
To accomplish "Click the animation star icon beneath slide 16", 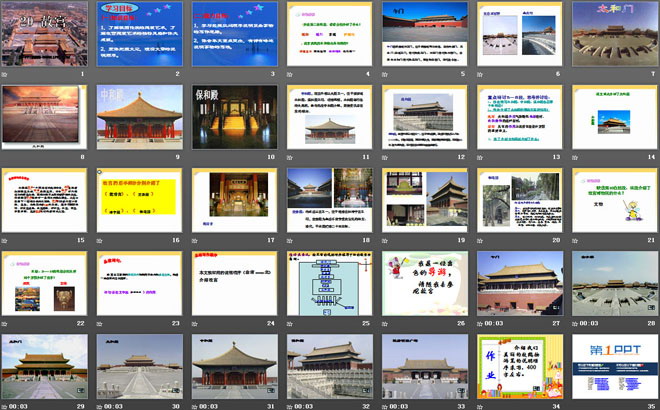I will (x=102, y=240).
